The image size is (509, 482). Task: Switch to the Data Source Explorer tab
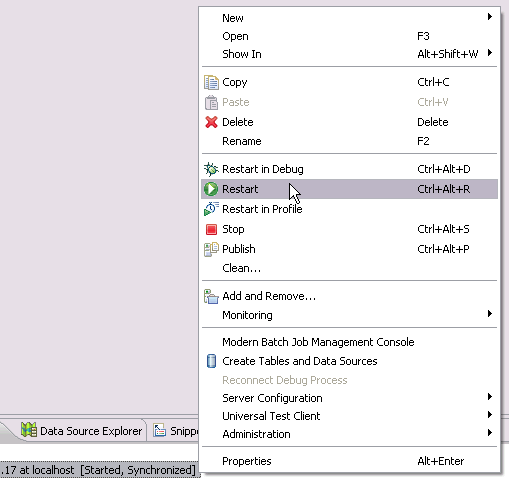(x=82, y=431)
